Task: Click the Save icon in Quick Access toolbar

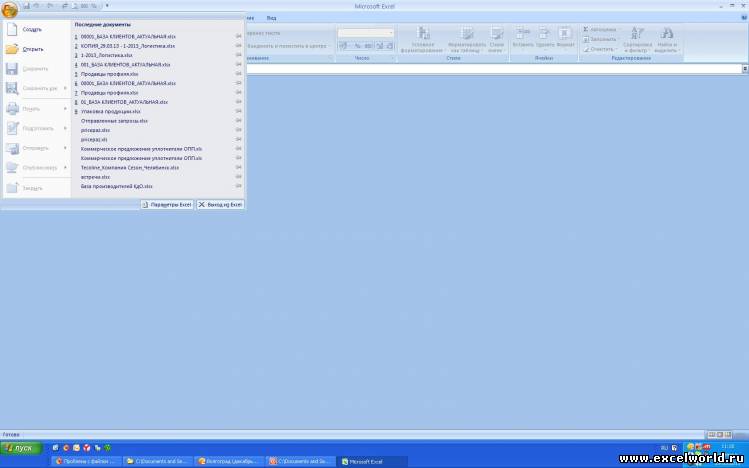Action: (x=27, y=6)
